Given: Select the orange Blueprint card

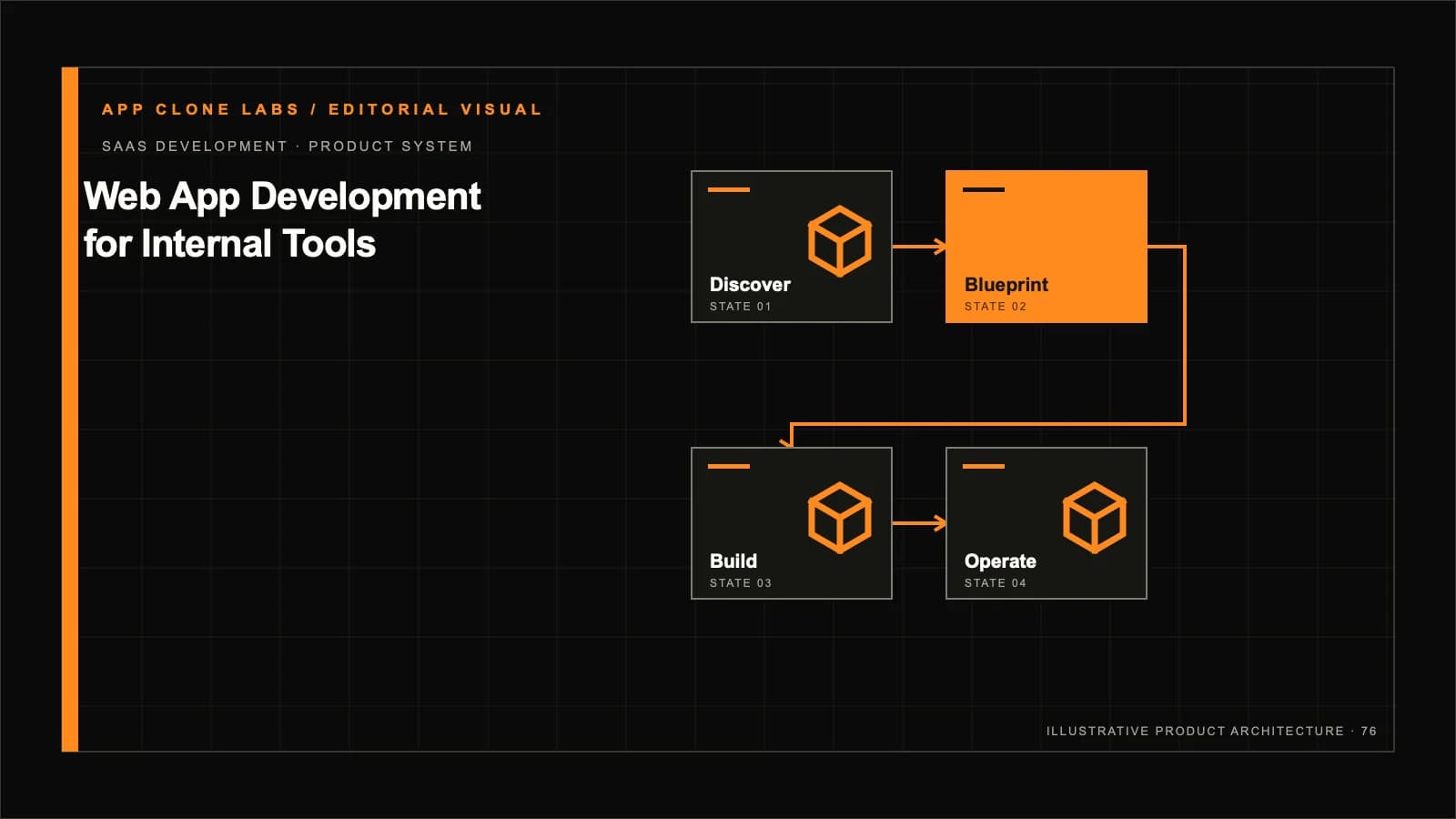Looking at the screenshot, I should pyautogui.click(x=1046, y=247).
